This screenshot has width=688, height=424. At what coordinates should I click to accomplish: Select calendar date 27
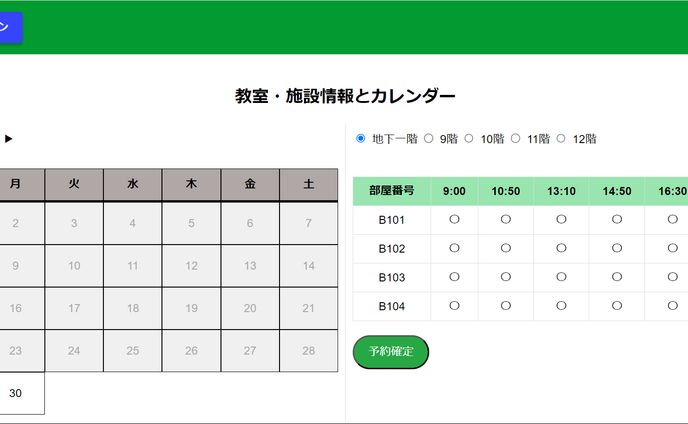pyautogui.click(x=250, y=351)
